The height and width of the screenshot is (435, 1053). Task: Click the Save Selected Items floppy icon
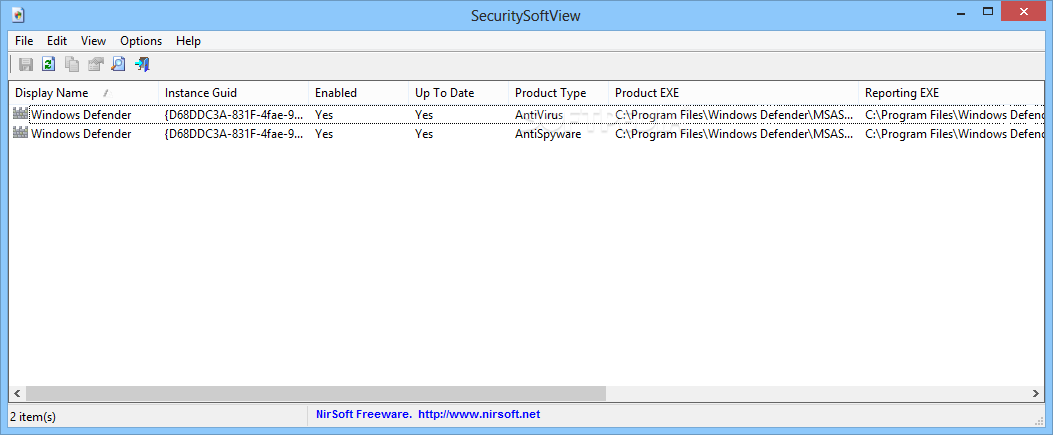click(26, 64)
